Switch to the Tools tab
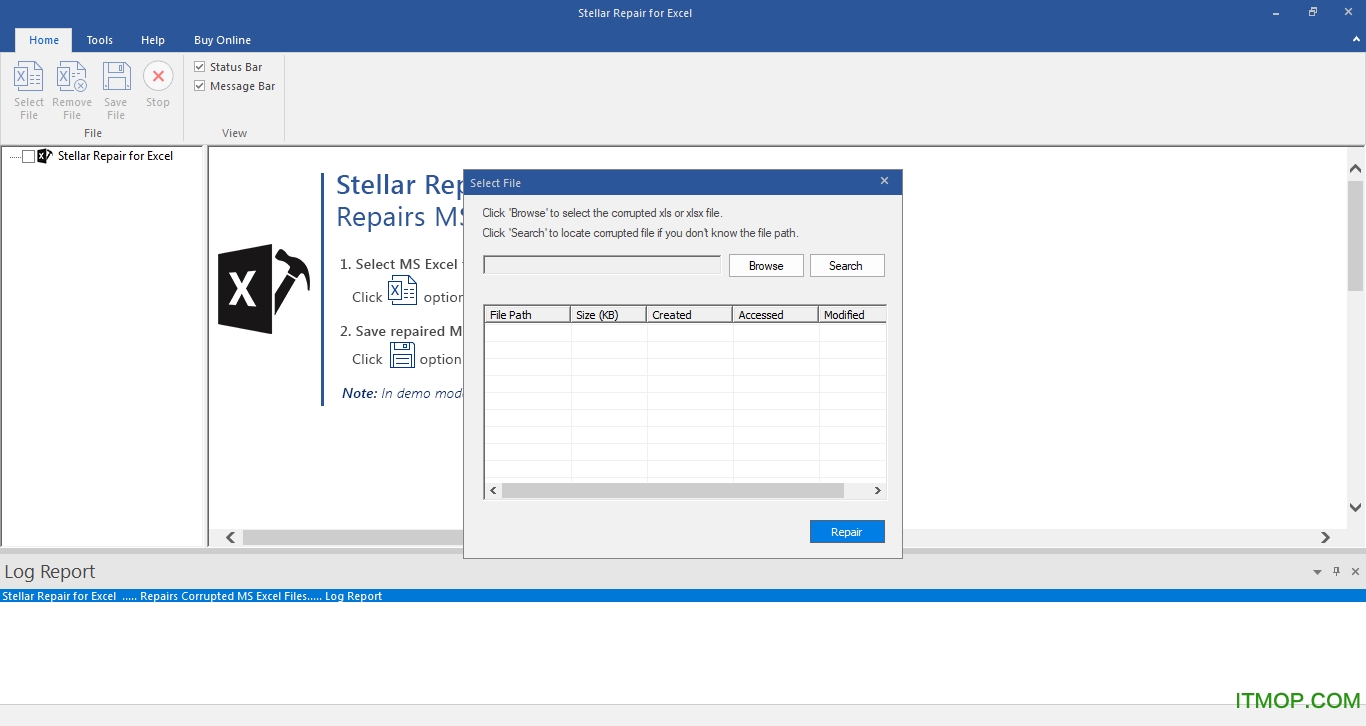 [x=99, y=40]
